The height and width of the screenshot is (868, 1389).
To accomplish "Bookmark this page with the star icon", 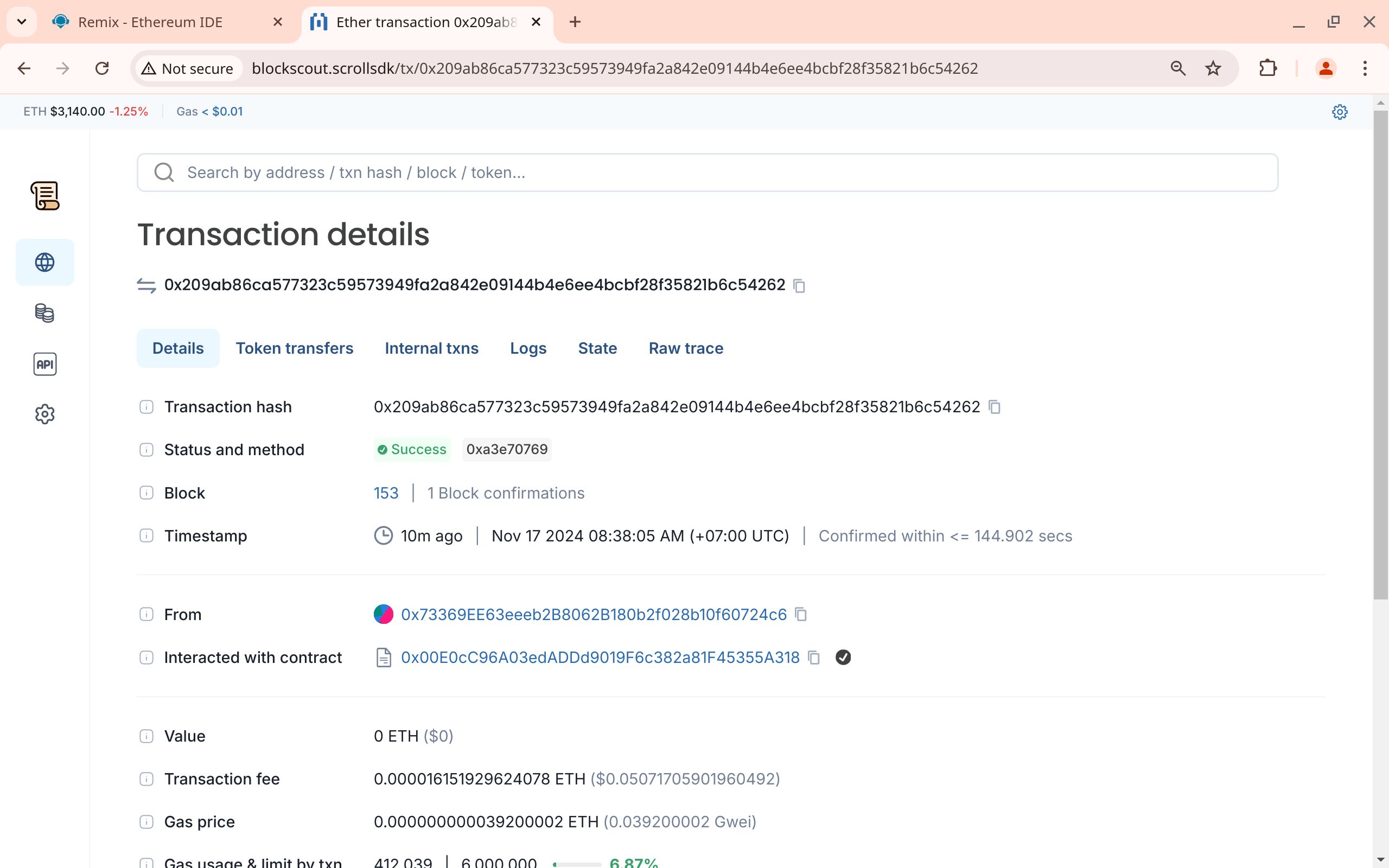I will 1213,68.
